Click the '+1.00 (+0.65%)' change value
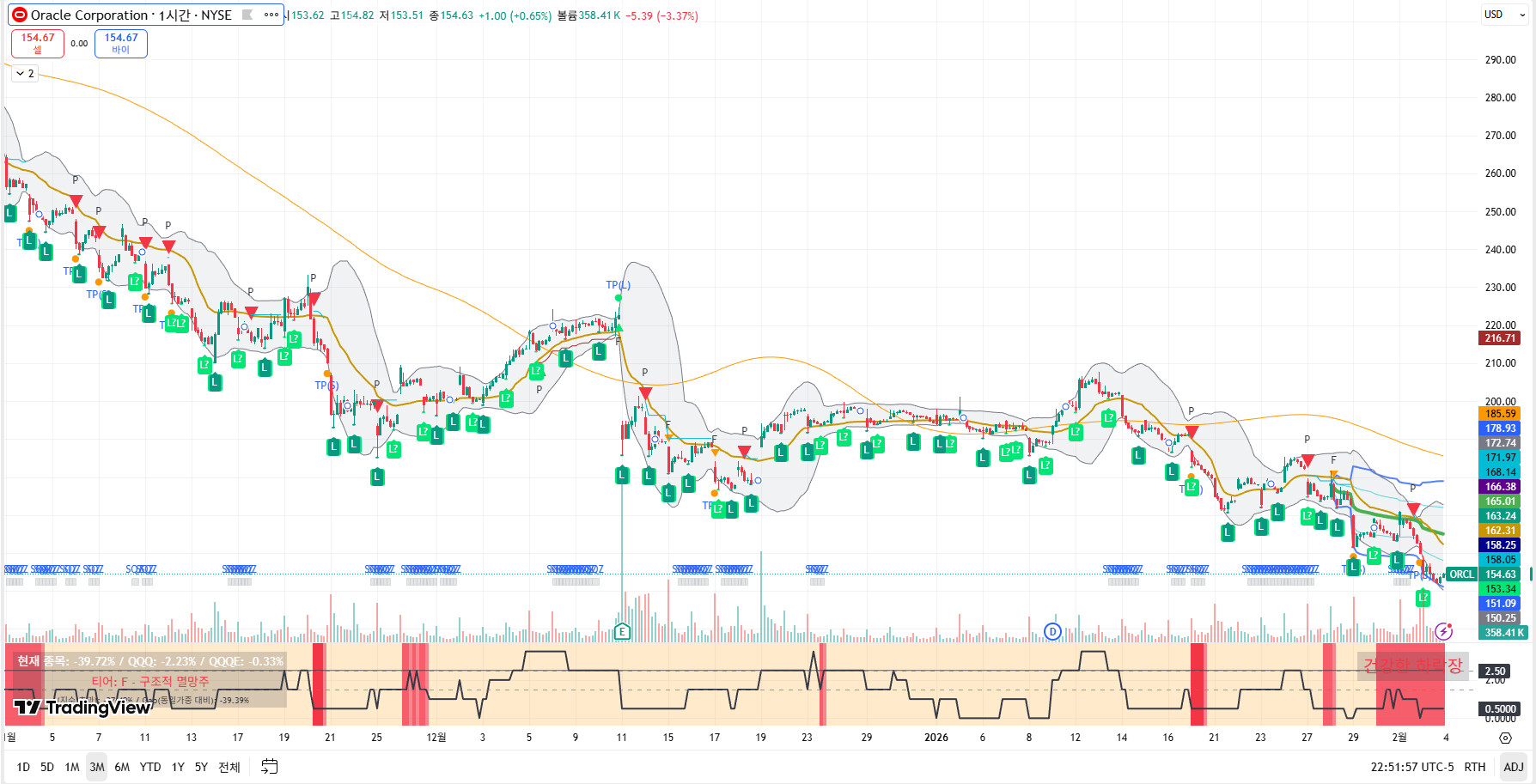 [515, 15]
